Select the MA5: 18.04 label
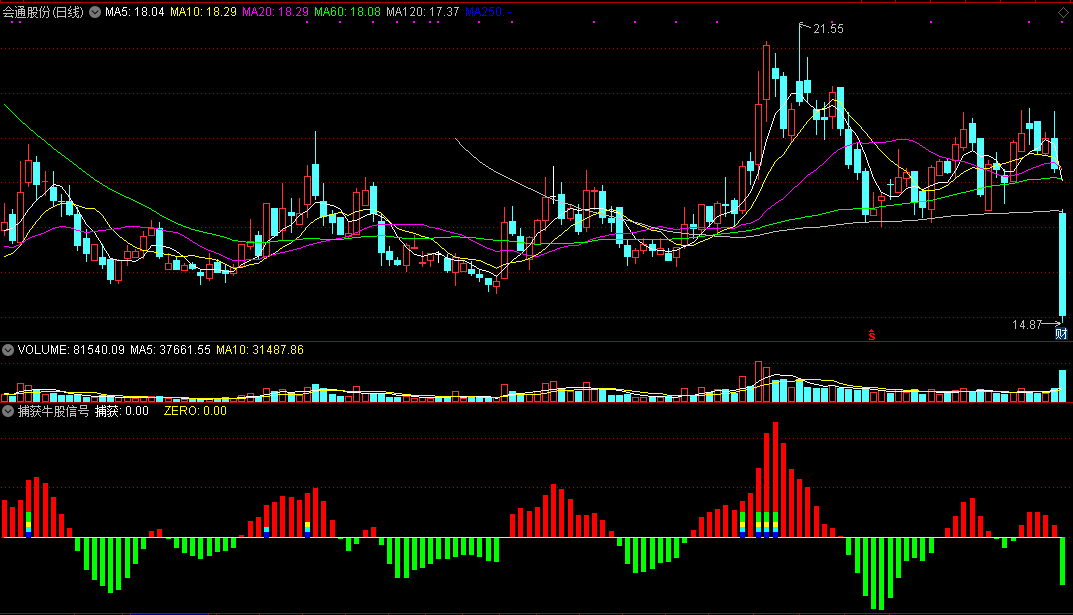1073x615 pixels. click(x=135, y=12)
